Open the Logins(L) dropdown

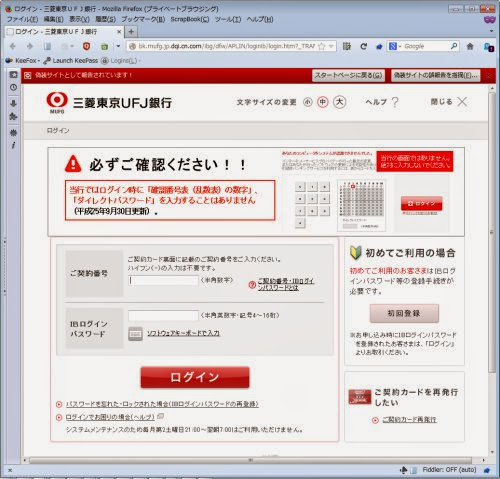coord(121,61)
